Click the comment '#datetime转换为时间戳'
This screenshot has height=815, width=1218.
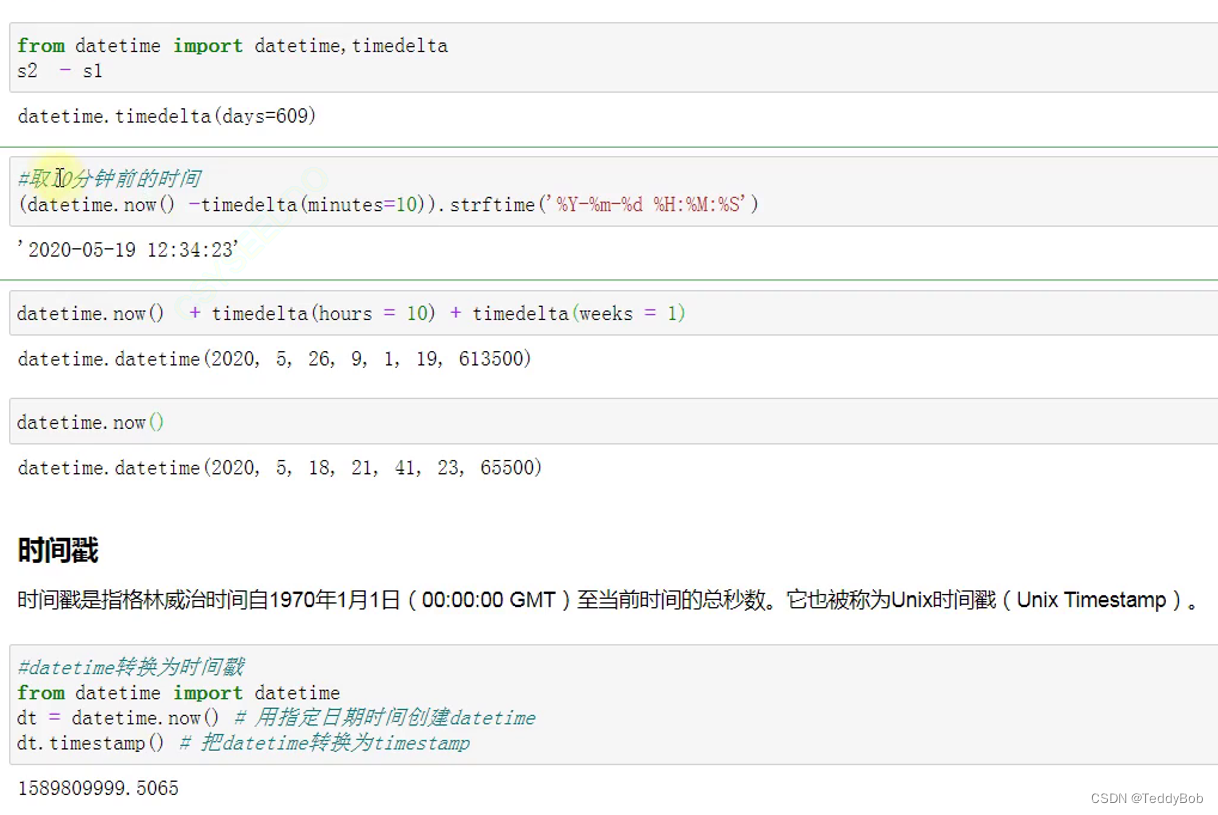(x=131, y=667)
